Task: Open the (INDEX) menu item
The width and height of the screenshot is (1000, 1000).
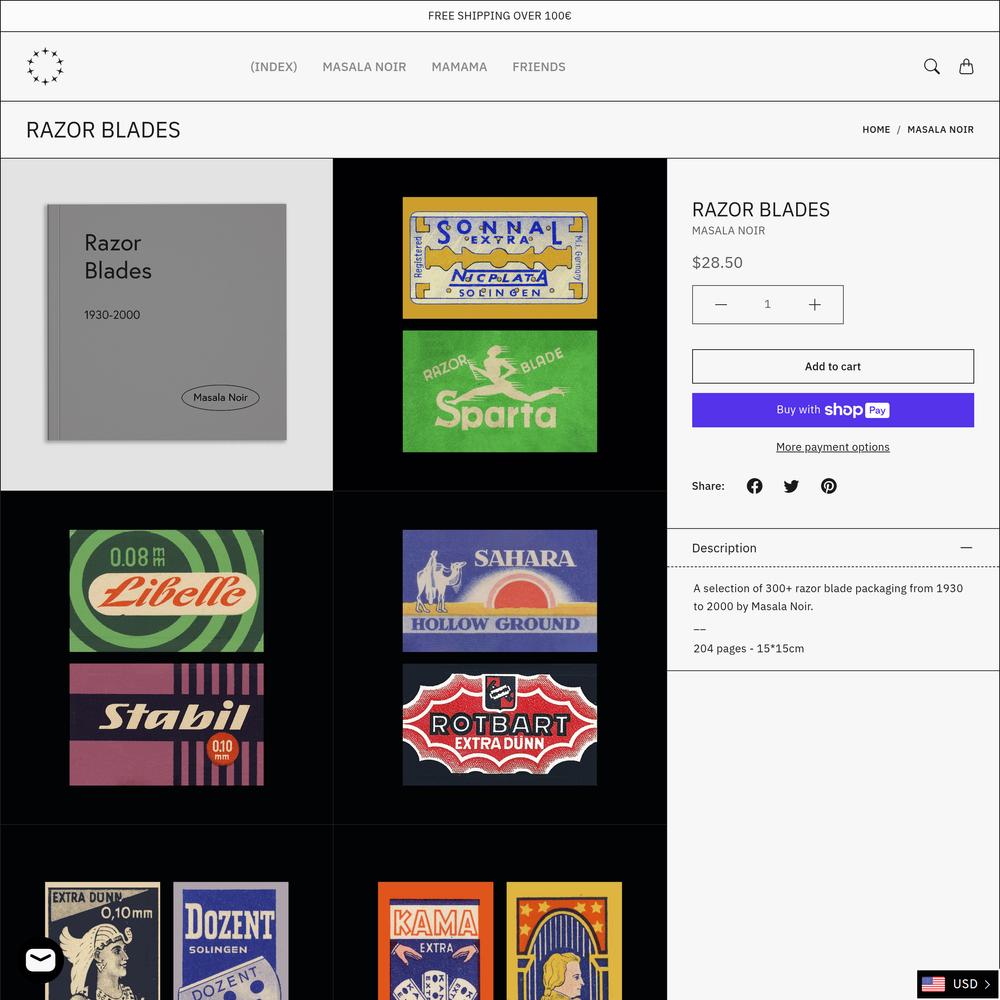Action: point(274,67)
